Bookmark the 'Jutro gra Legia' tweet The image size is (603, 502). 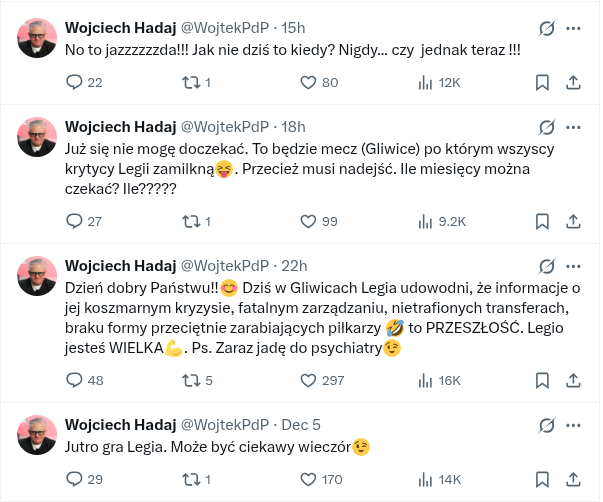[x=541, y=479]
